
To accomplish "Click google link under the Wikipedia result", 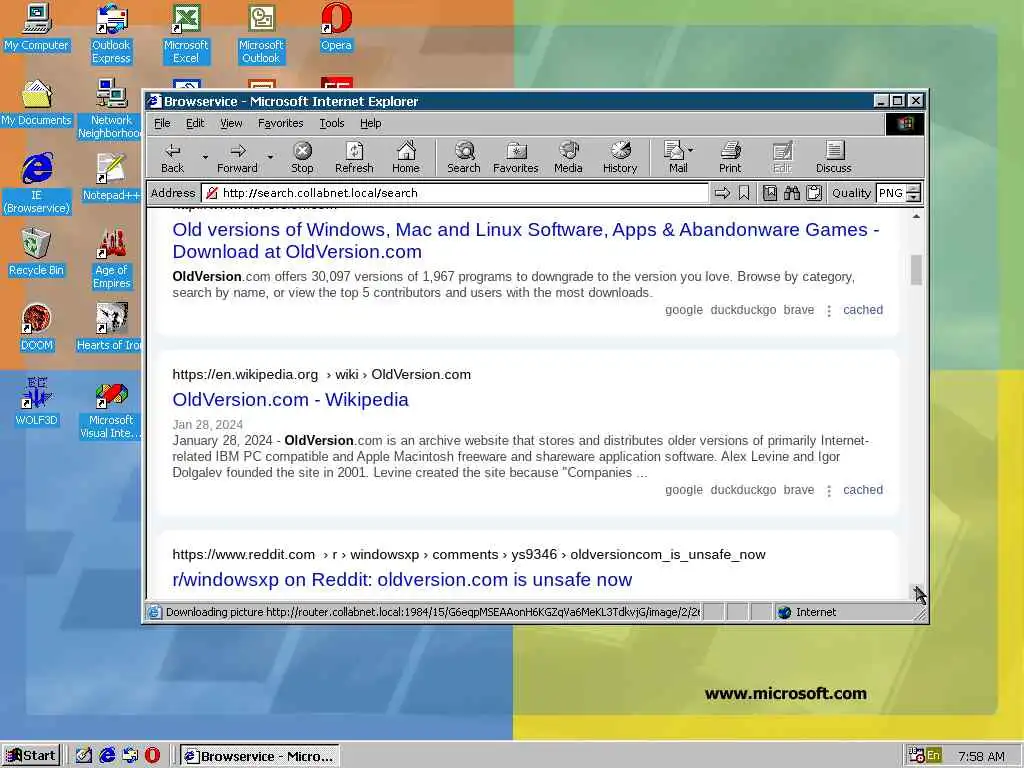I will (684, 490).
